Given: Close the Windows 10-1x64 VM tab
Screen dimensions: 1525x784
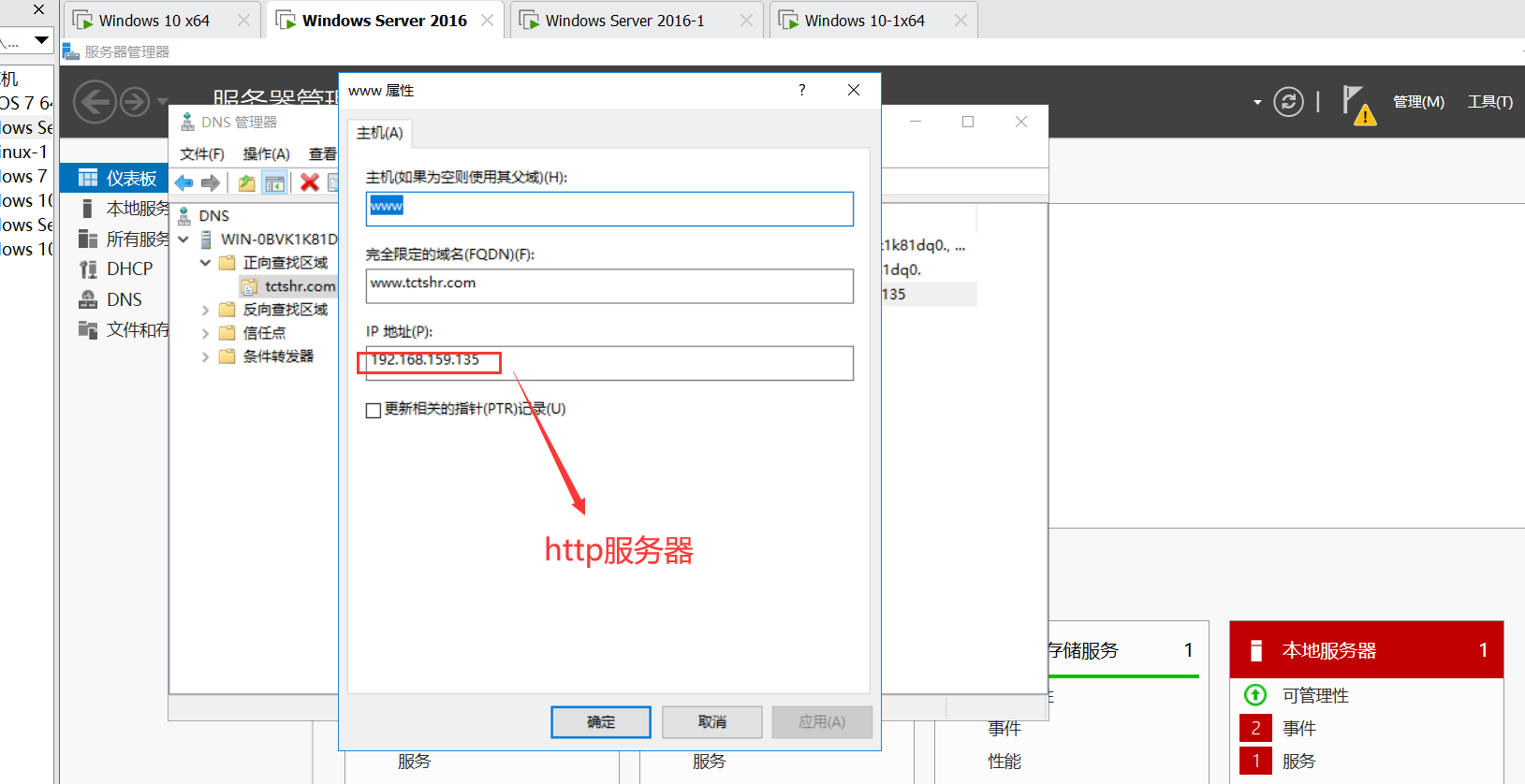Looking at the screenshot, I should point(960,21).
